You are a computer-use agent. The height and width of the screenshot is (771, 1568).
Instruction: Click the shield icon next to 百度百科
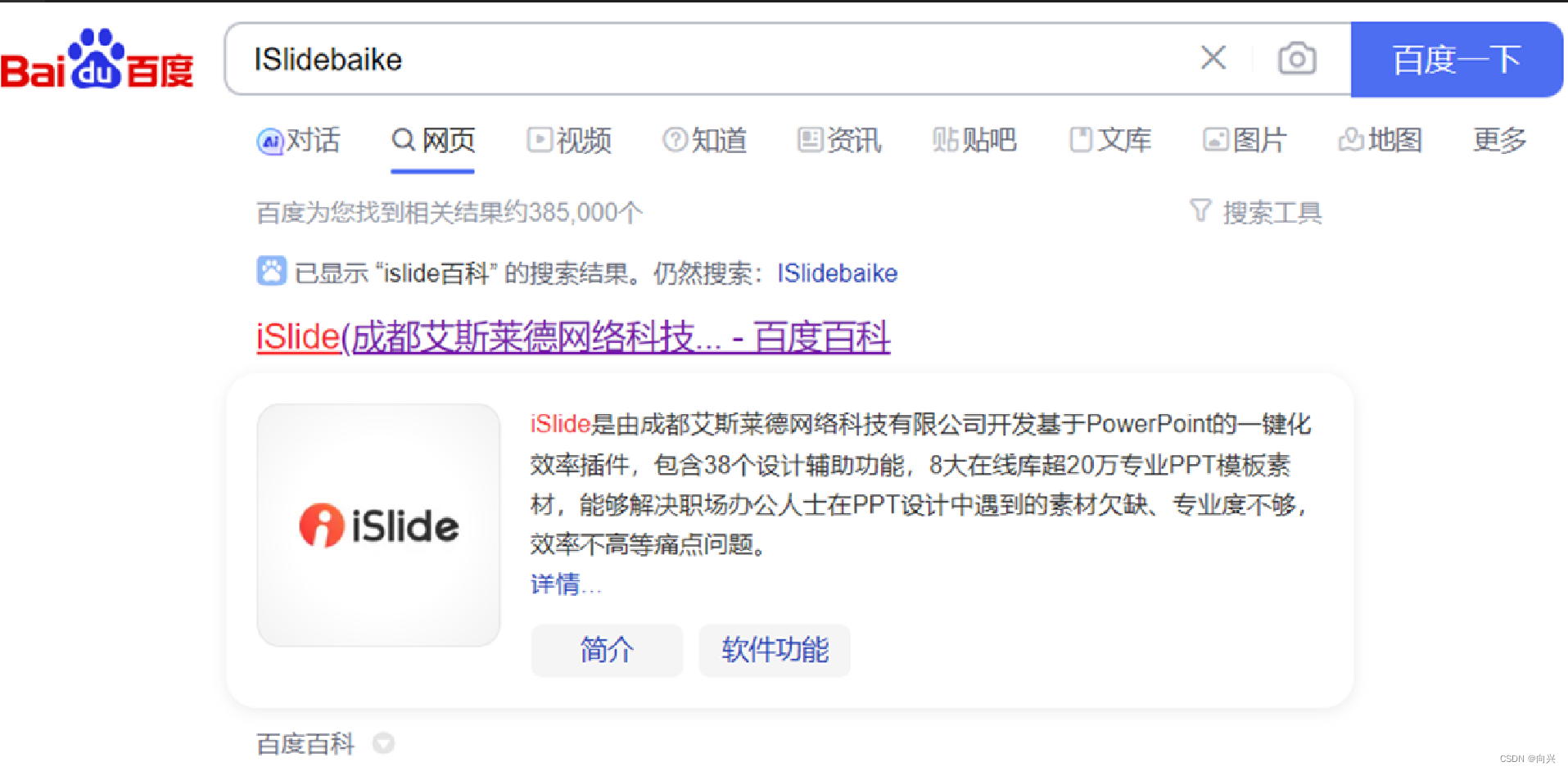tap(383, 743)
